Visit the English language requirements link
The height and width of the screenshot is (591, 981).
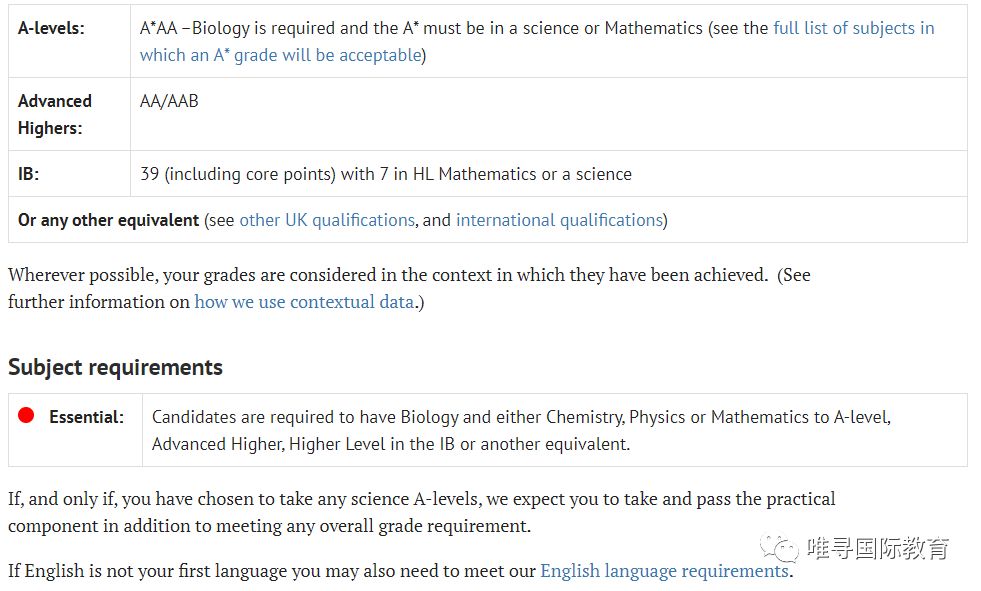664,571
